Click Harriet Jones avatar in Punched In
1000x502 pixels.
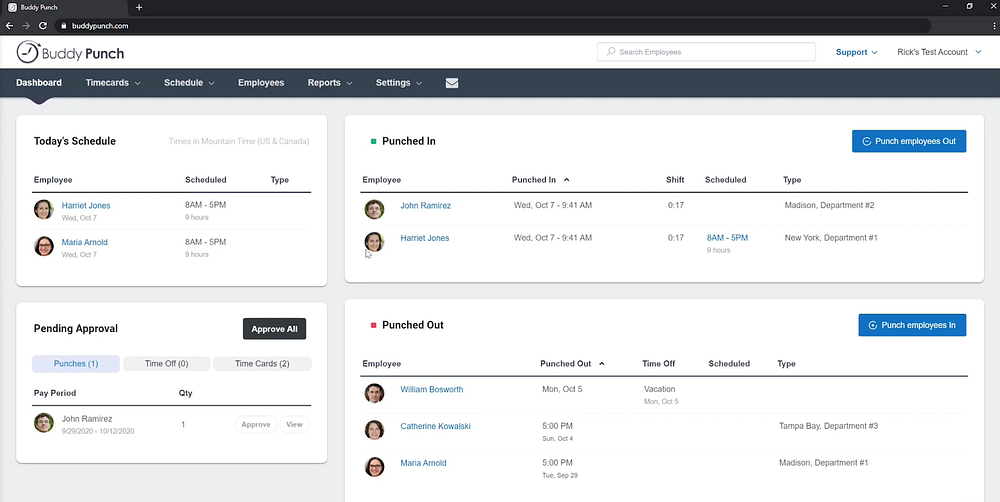coord(374,242)
